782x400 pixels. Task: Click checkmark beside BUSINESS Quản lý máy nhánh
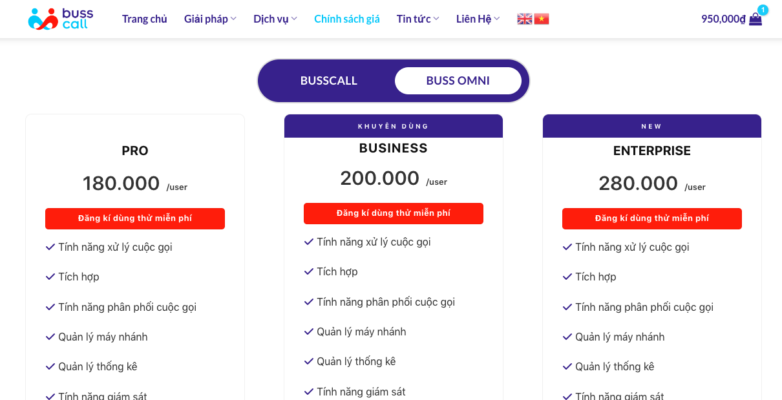[x=309, y=332]
